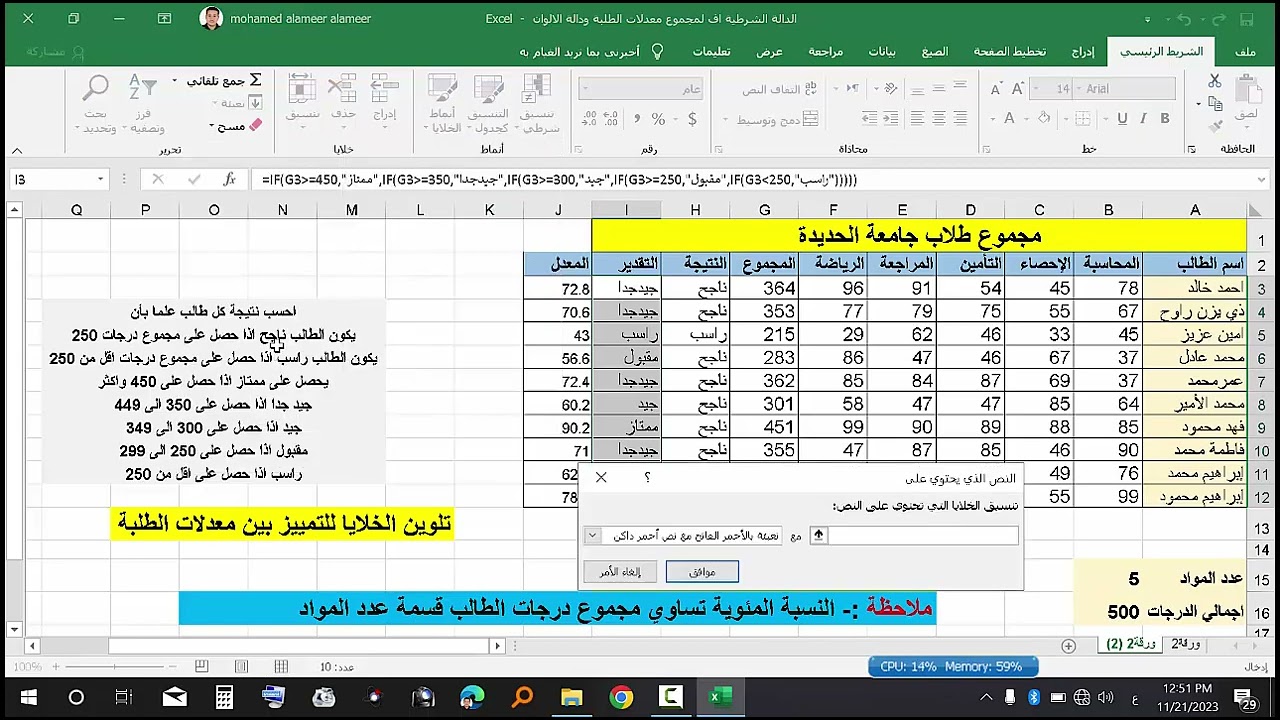
Task: Click the Increase Decimal icon
Action: (x=610, y=119)
